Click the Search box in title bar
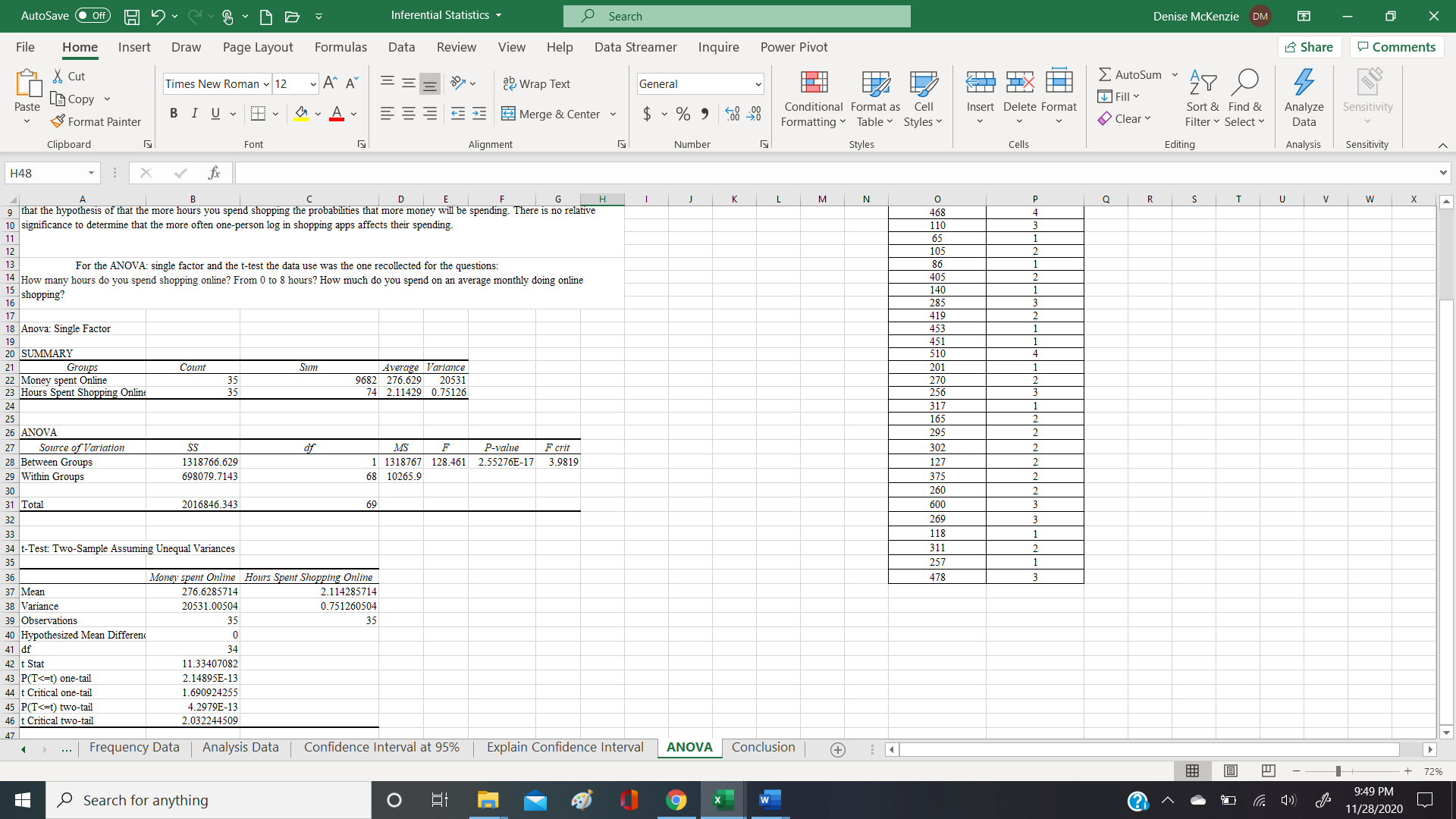The height and width of the screenshot is (819, 1456). [x=737, y=16]
